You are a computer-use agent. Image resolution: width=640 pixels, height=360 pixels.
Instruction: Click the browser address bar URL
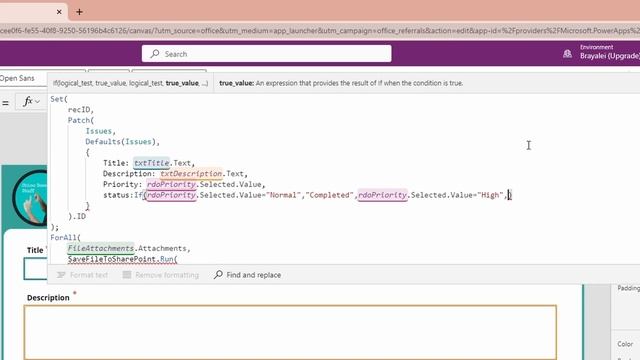pos(320,31)
